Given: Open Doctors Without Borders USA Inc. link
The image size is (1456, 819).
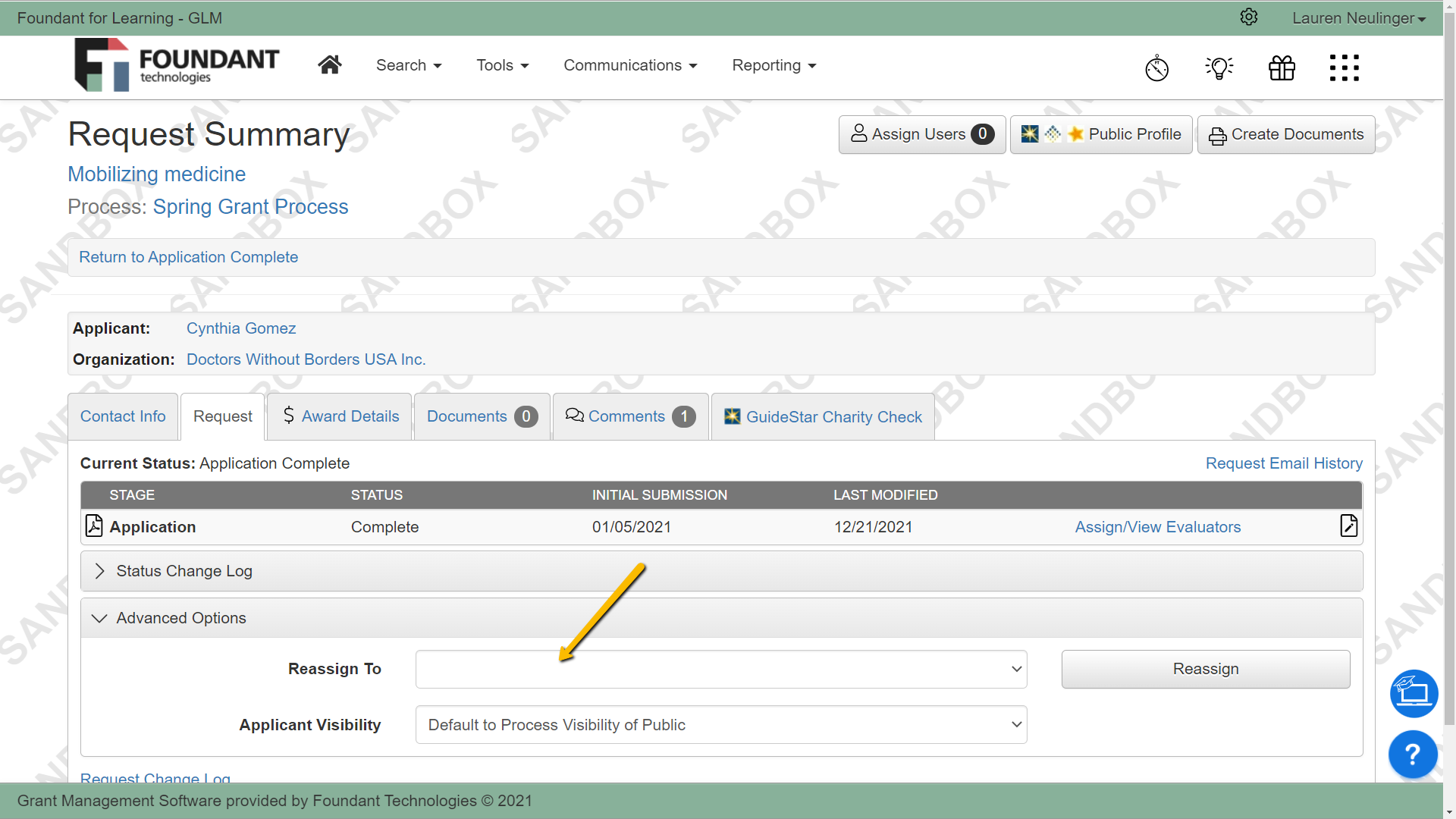Looking at the screenshot, I should (306, 359).
